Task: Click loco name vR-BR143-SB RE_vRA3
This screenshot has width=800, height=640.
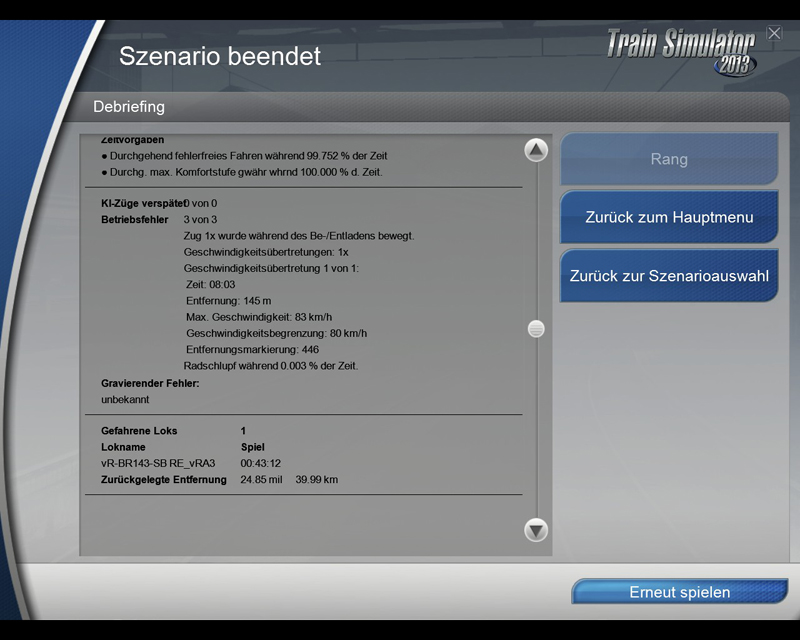Action: 158,463
